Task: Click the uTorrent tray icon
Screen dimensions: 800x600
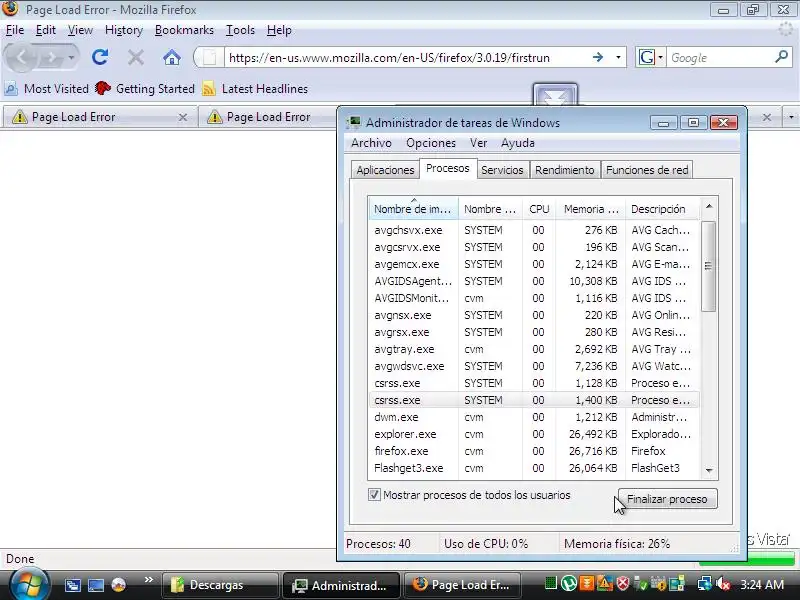Action: click(x=568, y=583)
